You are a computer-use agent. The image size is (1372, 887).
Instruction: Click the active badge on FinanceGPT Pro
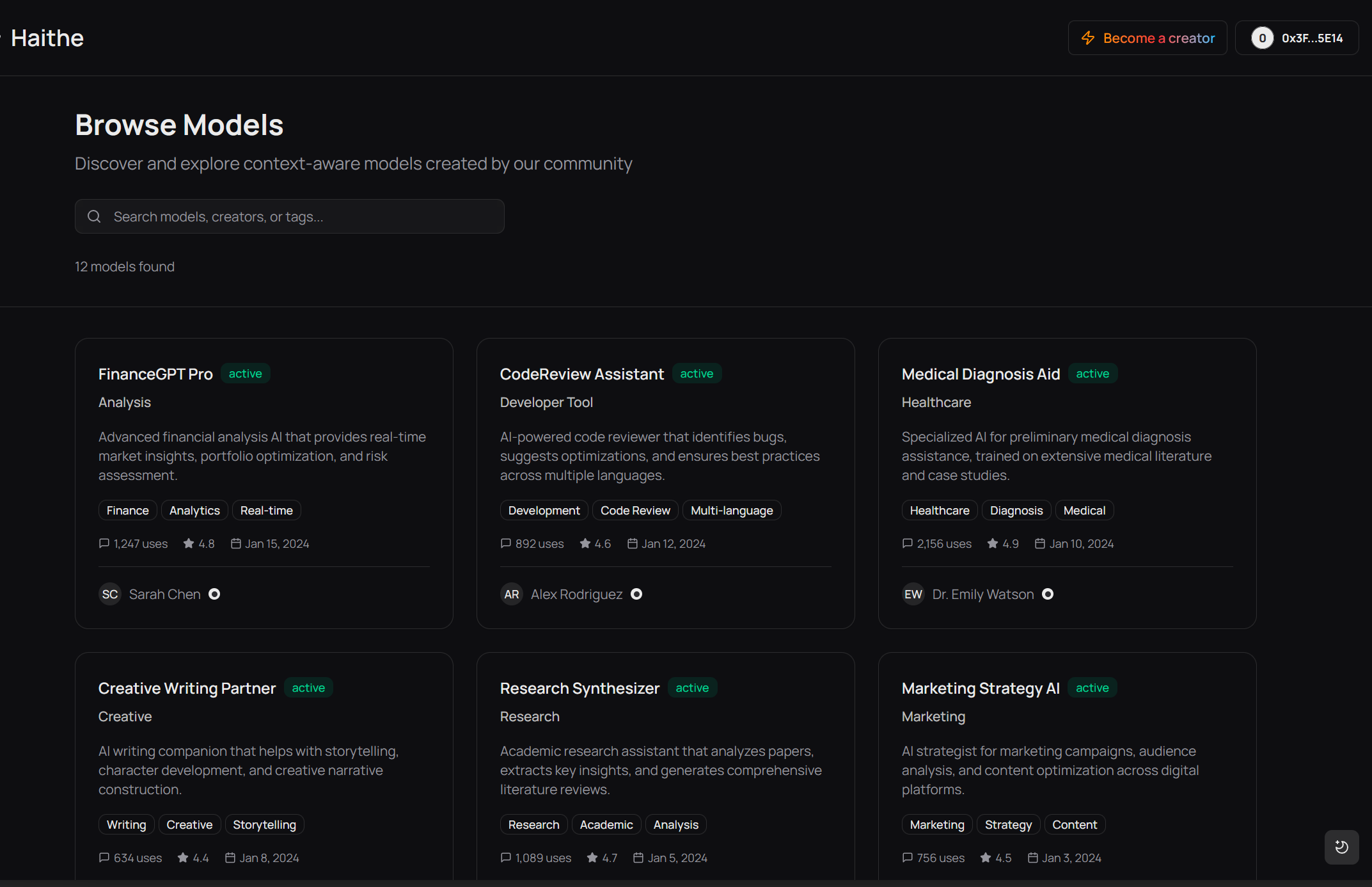tap(246, 373)
